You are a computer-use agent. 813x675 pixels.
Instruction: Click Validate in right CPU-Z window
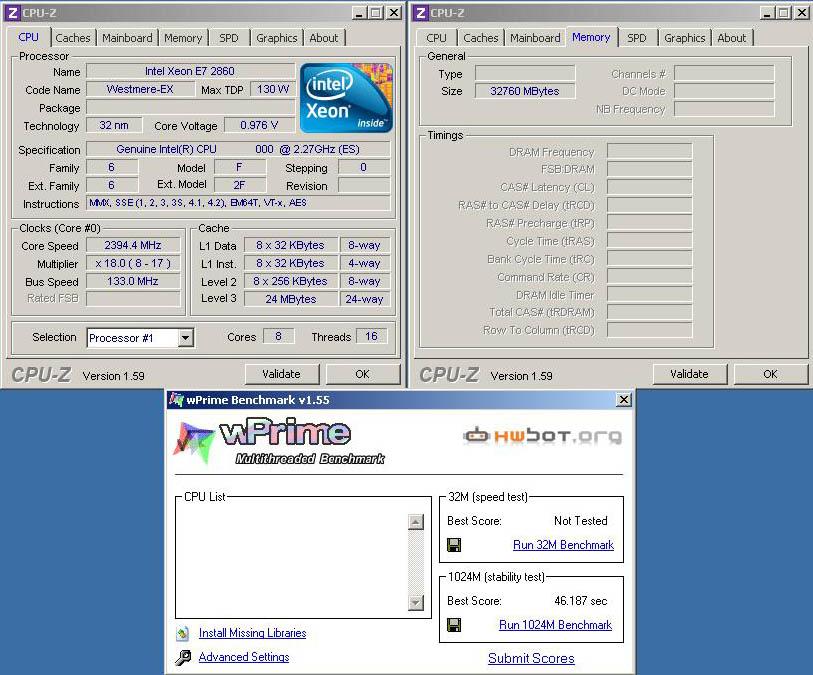coord(689,374)
